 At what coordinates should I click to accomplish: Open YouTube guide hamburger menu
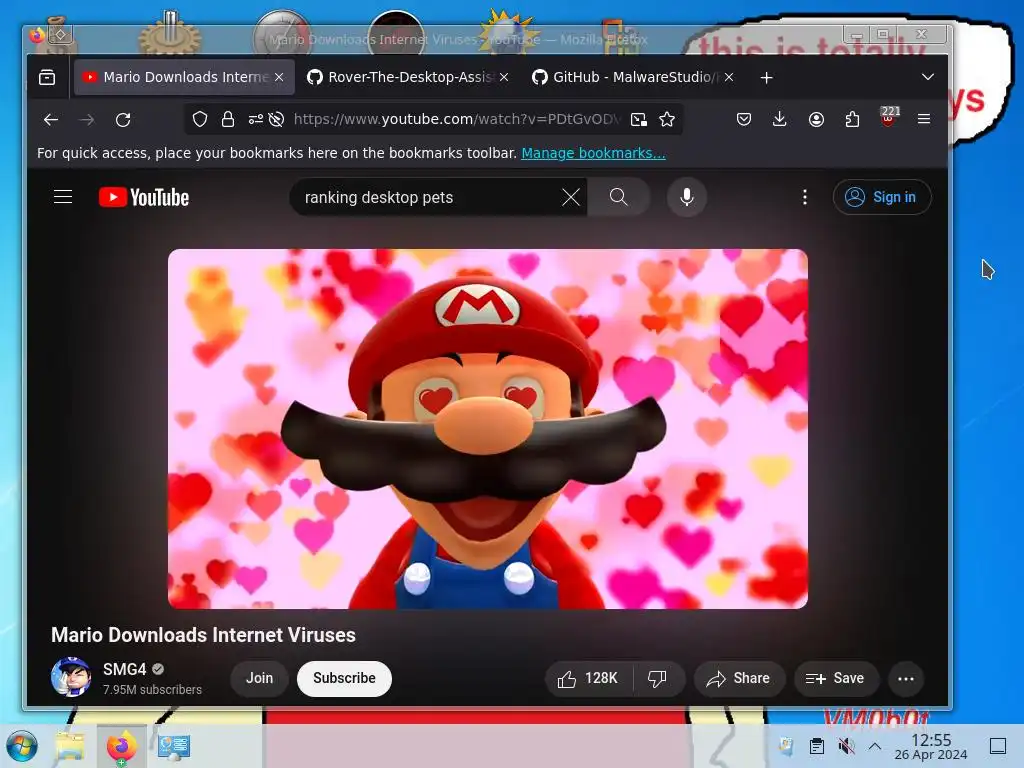click(63, 197)
